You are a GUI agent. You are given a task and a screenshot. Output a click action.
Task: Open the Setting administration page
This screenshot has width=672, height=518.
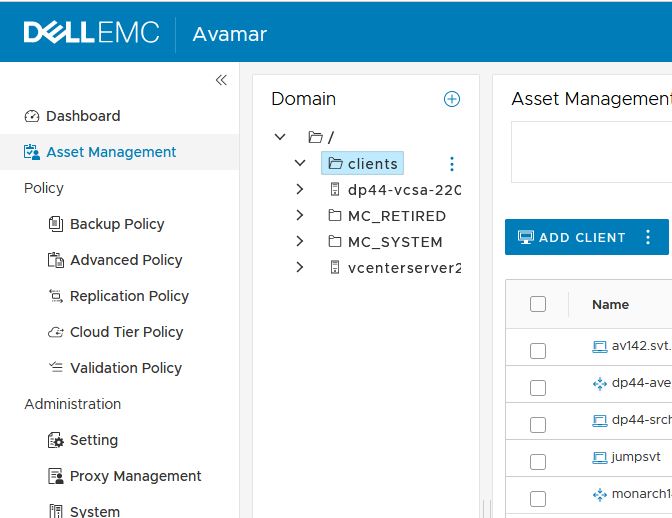pos(94,440)
